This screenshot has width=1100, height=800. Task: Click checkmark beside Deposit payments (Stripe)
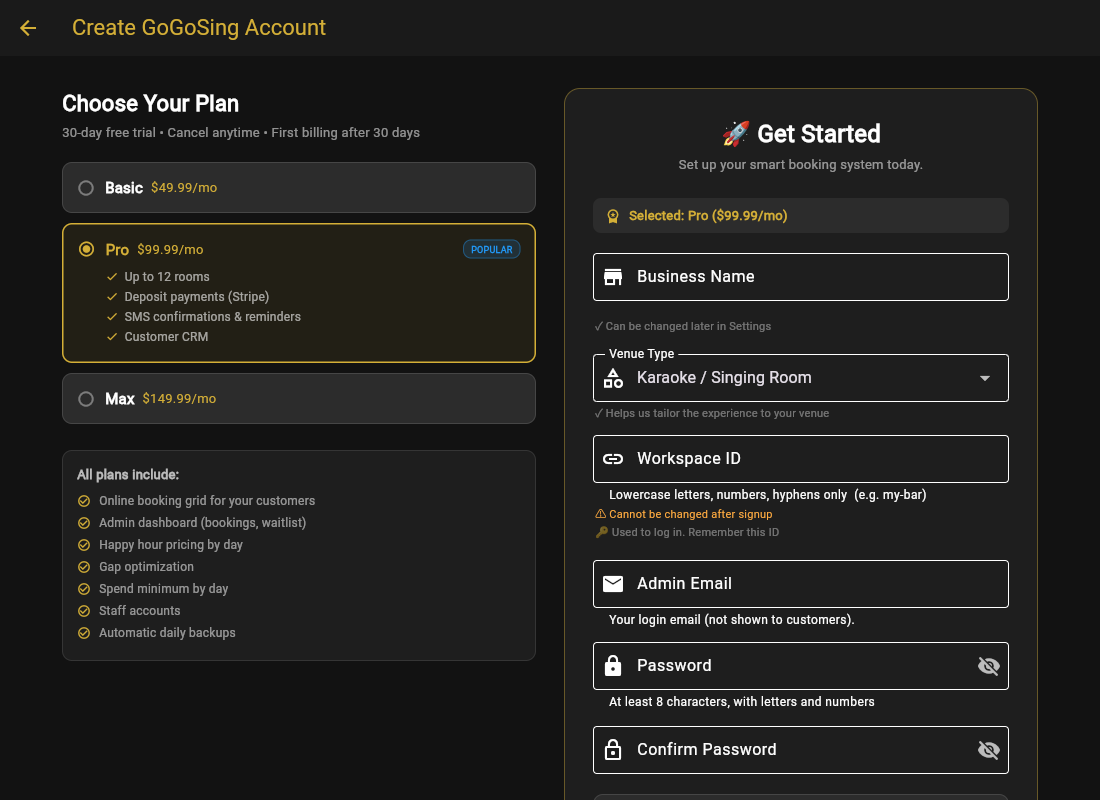coord(112,297)
